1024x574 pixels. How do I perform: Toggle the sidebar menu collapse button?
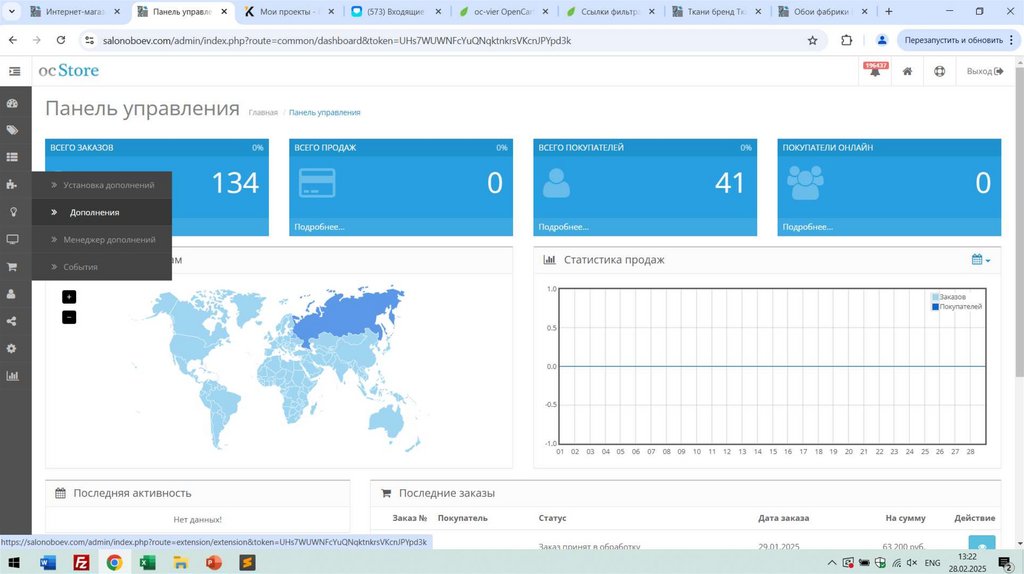pyautogui.click(x=15, y=72)
